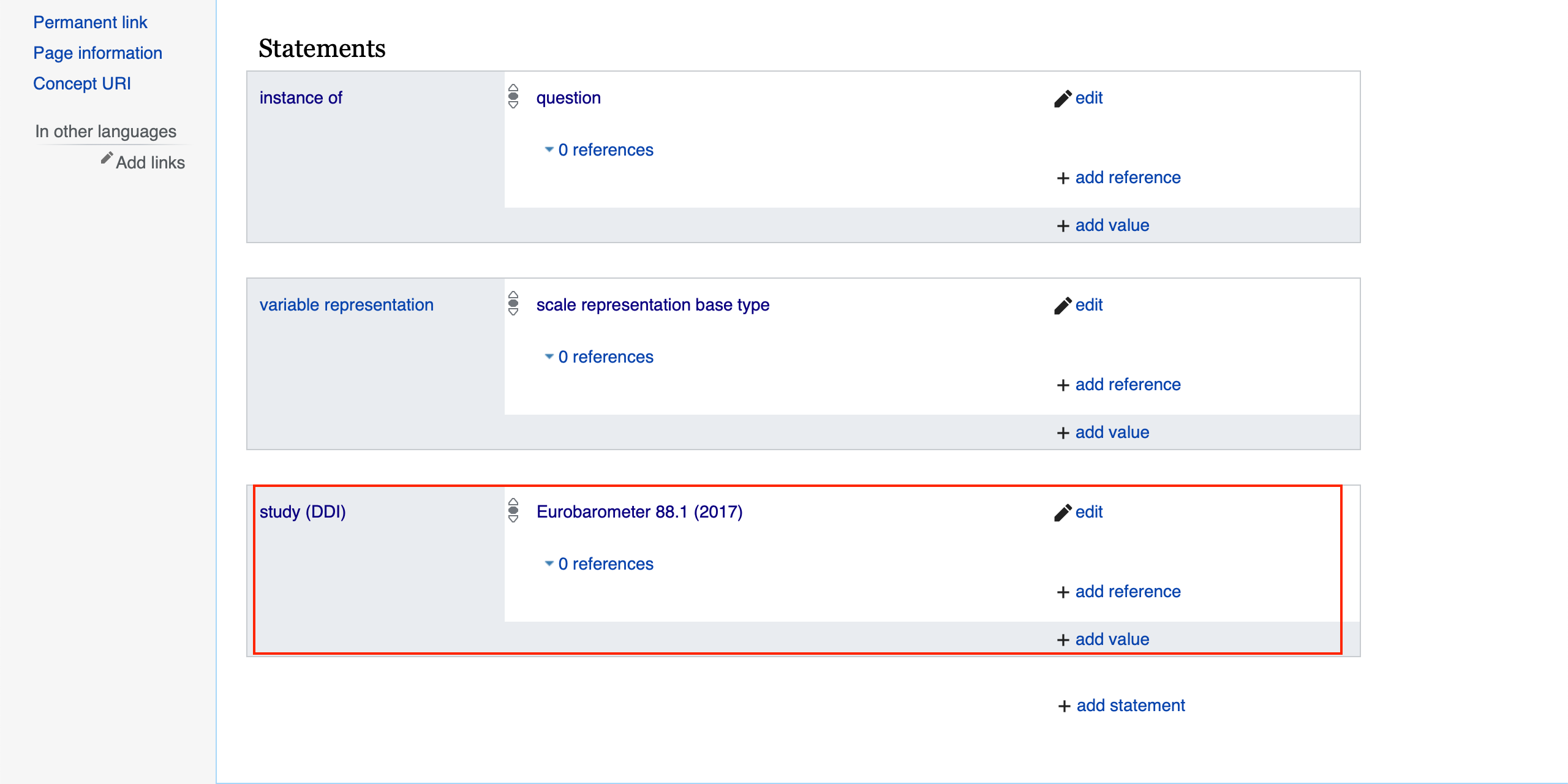Click pencil icon next to Add links
This screenshot has width=1568, height=784.
click(x=107, y=158)
